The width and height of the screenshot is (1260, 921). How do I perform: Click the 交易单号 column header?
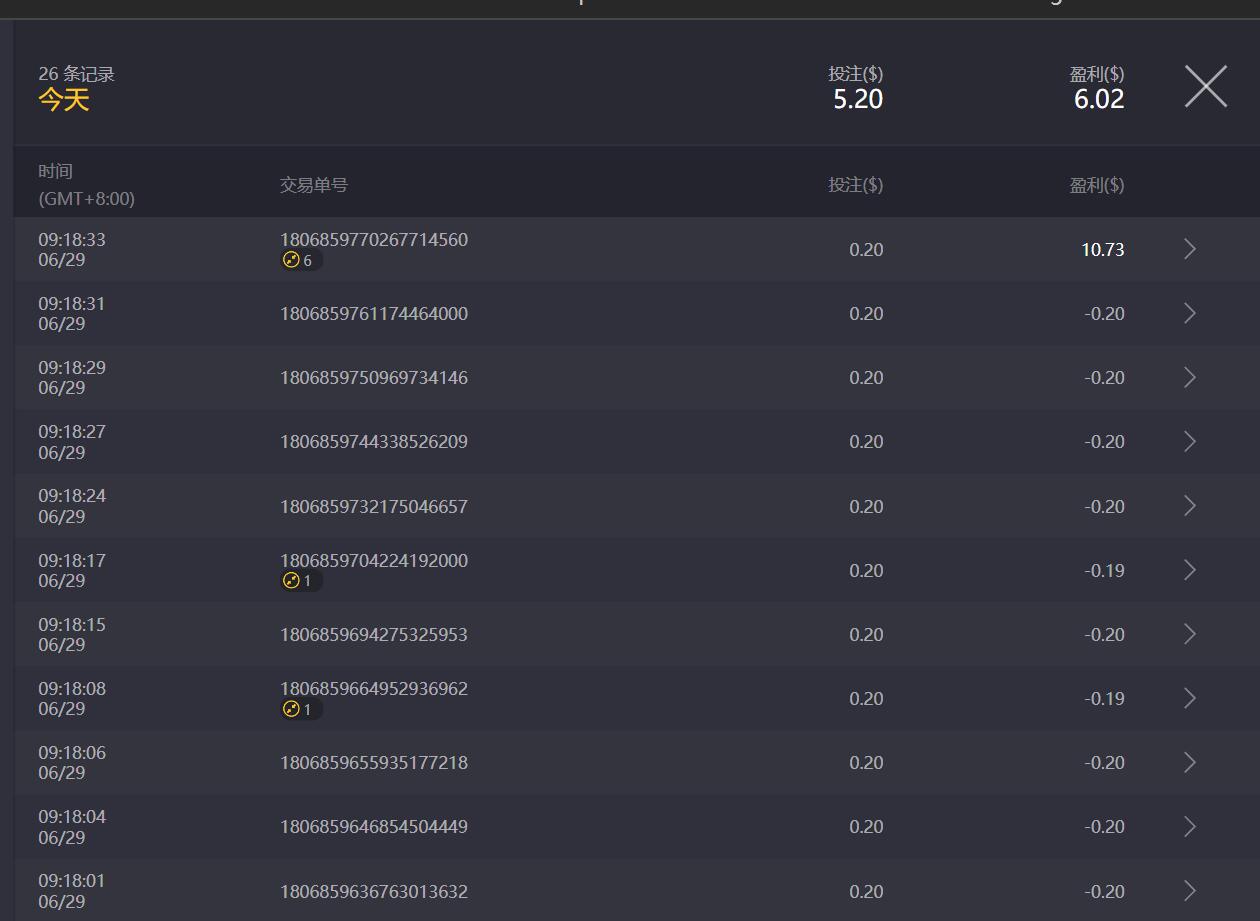(313, 185)
